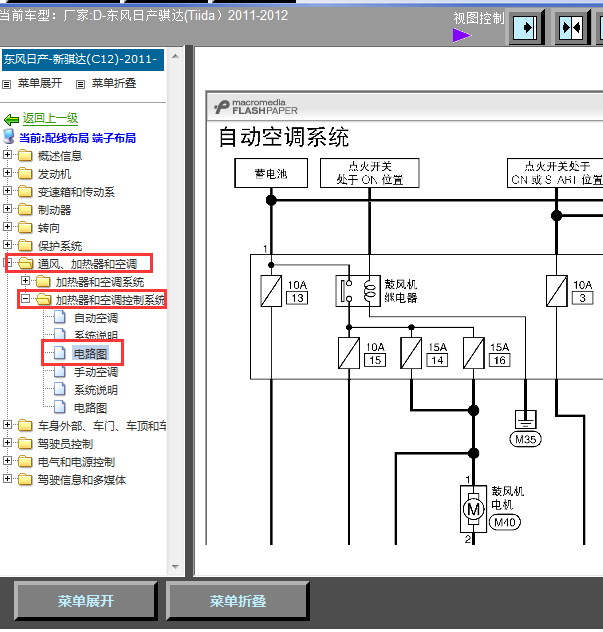Expand the 驾驶信息和多媒体 tree node
Screen dimensions: 603x632
pyautogui.click(x=7, y=478)
